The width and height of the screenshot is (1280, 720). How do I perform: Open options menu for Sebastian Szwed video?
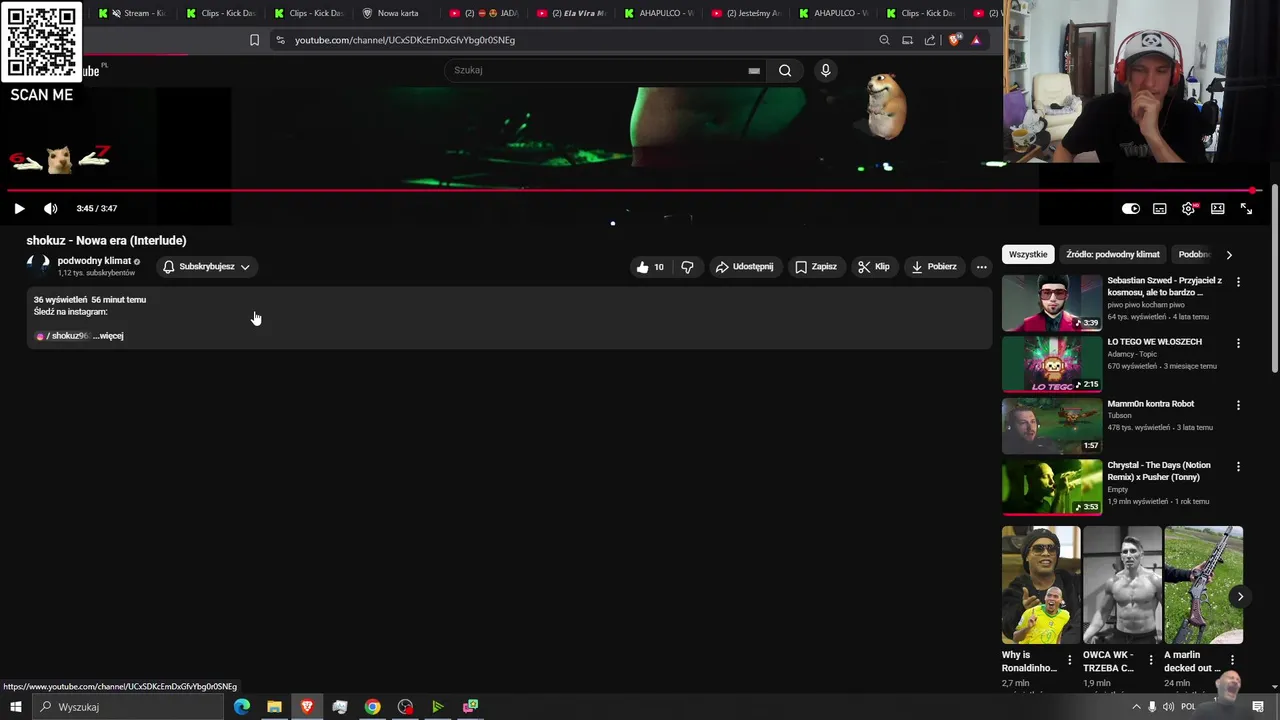1238,282
